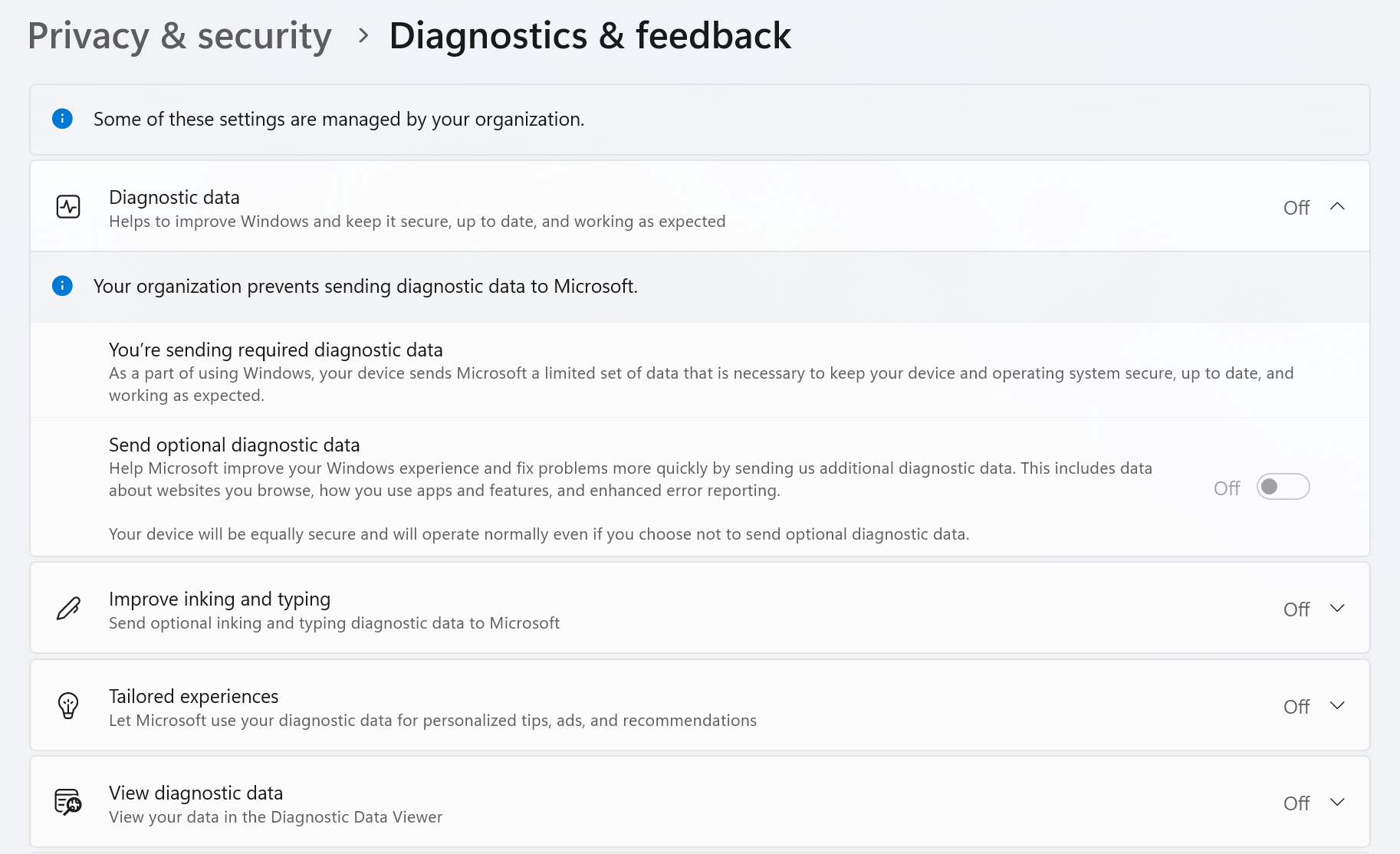Click the breadcrumb arrow separator
This screenshot has height=854, width=1400.
click(363, 35)
